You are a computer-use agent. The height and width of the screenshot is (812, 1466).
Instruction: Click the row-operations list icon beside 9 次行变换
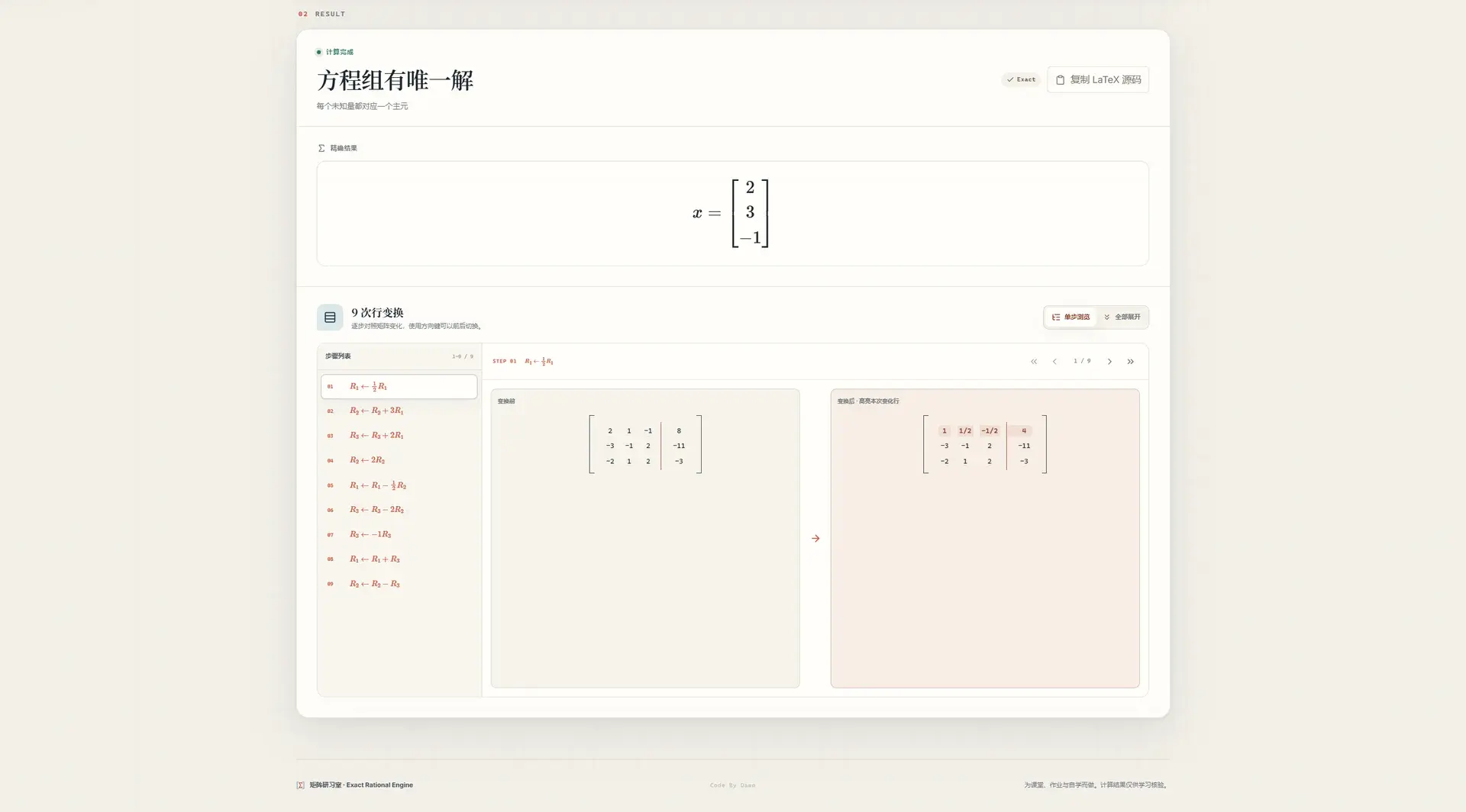(x=330, y=317)
